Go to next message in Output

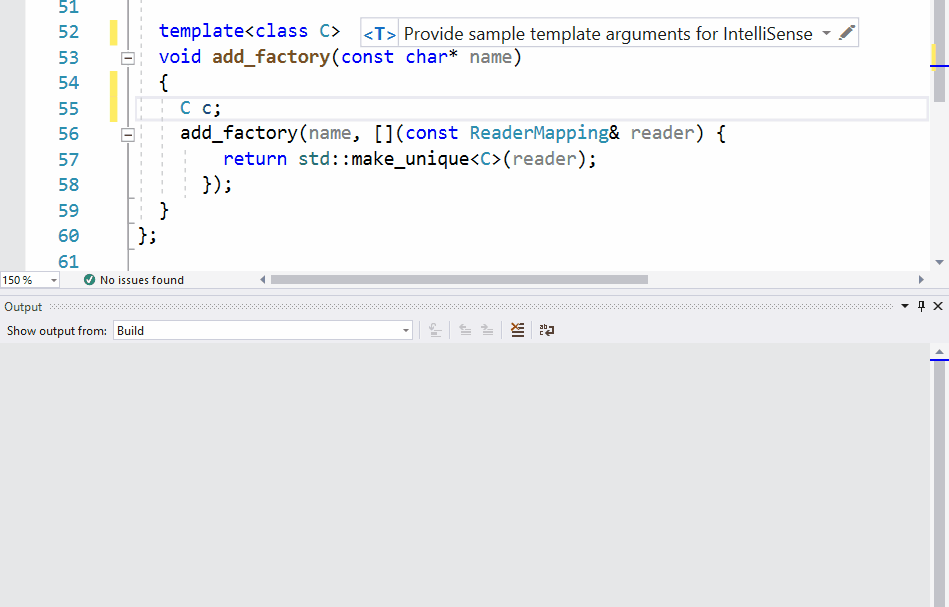(x=487, y=330)
